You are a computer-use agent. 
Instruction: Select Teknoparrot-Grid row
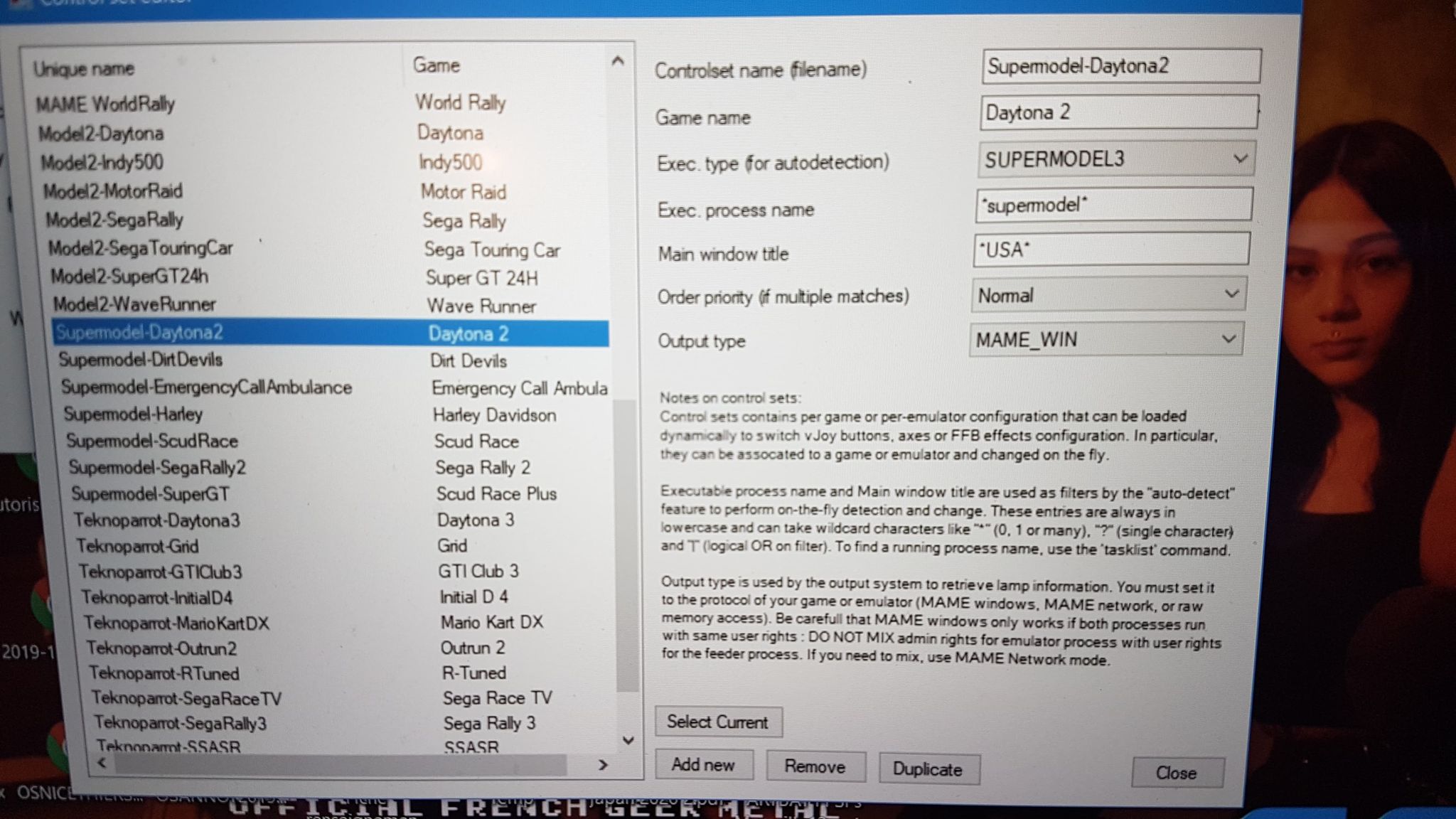coord(343,546)
